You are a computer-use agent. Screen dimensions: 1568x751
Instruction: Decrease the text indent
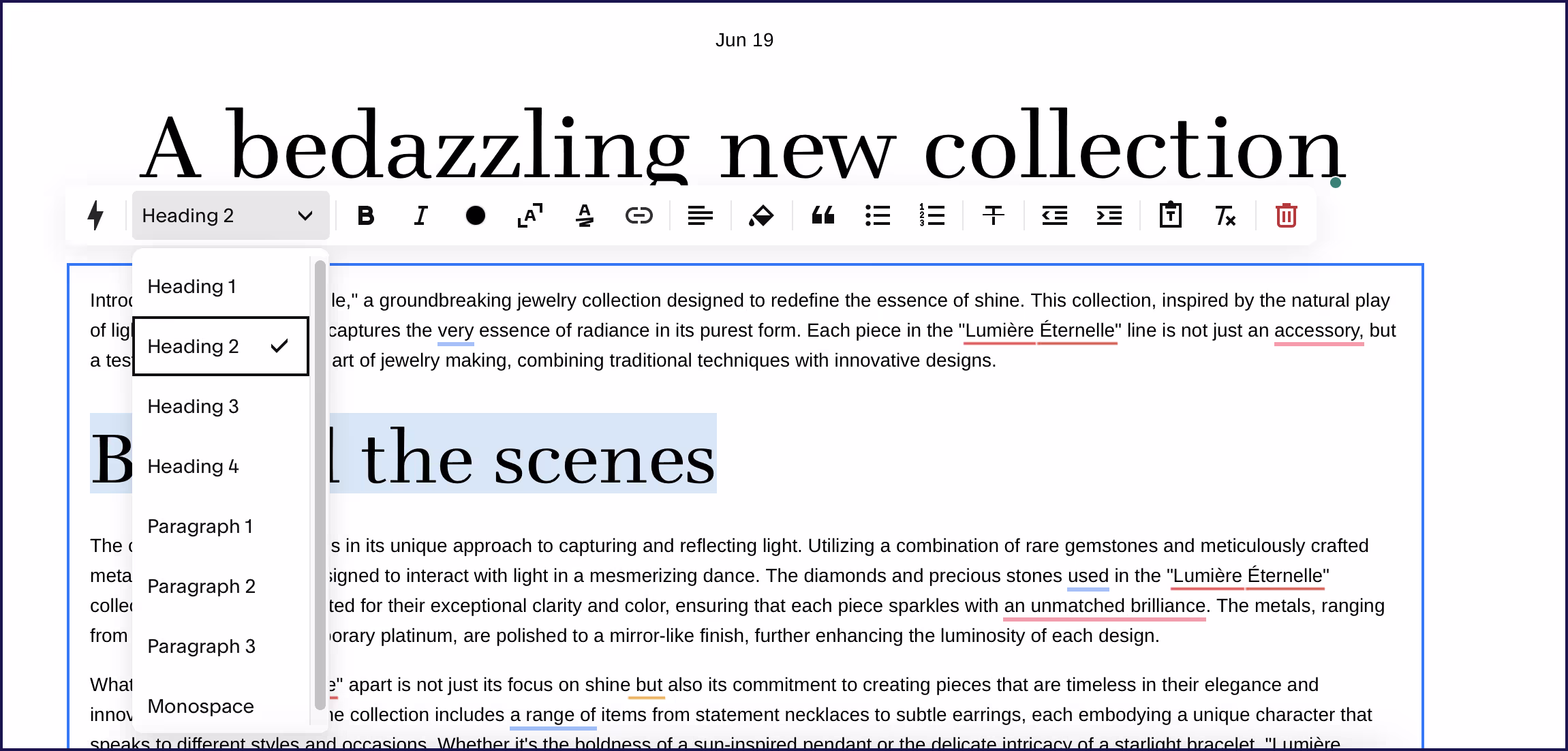(x=1055, y=216)
